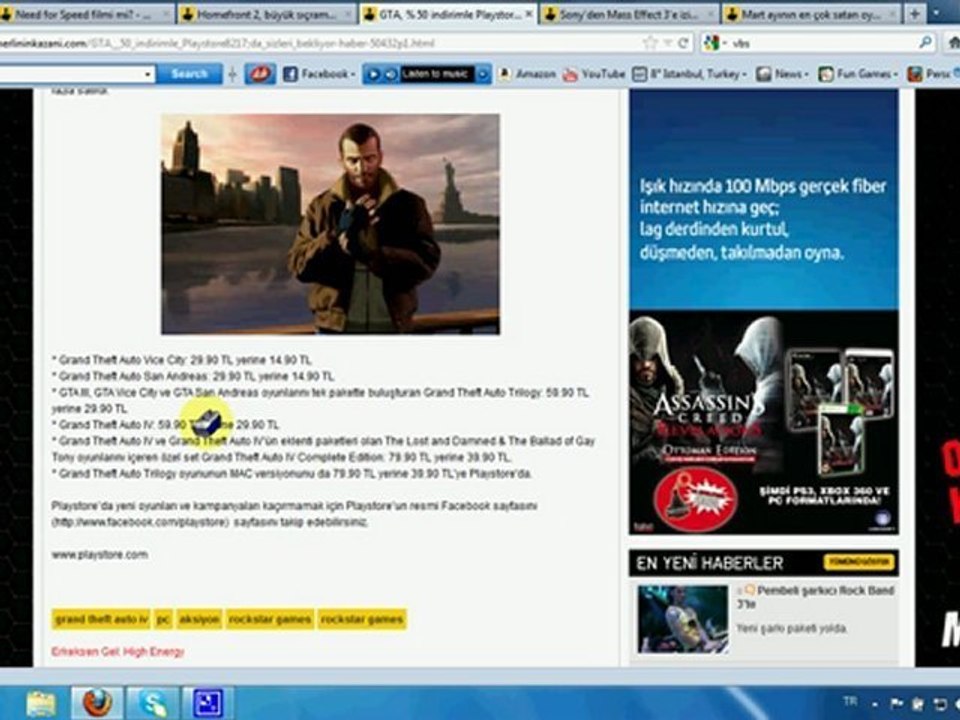960x720 pixels.
Task: Open Skype from the taskbar
Action: [152, 703]
